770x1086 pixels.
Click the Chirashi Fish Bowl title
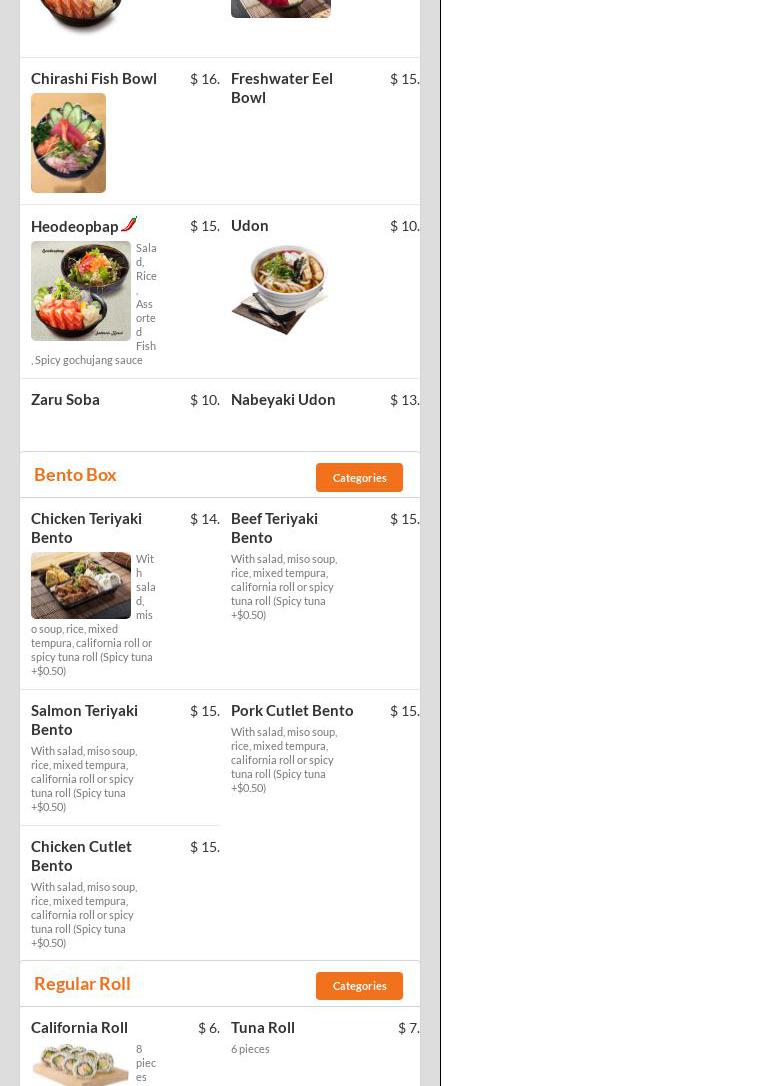click(x=94, y=79)
